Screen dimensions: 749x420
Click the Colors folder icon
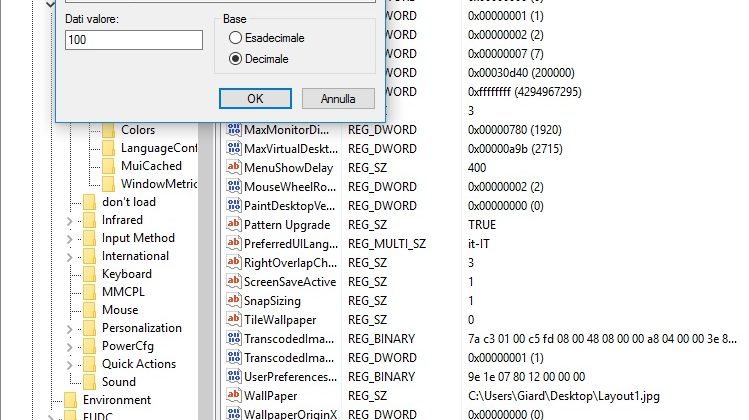pos(108,129)
